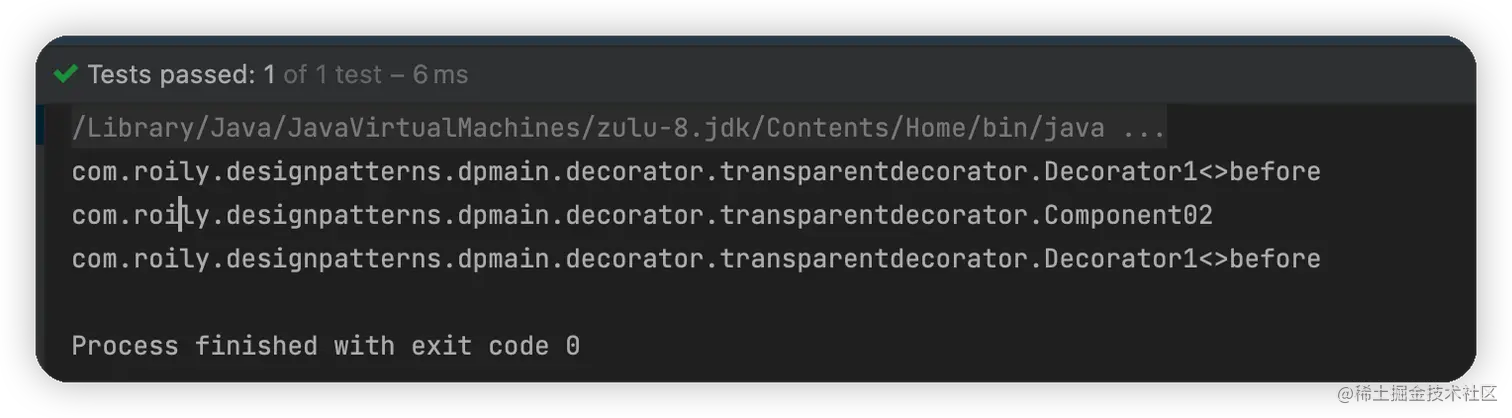Click the word 'Component02' in the output
This screenshot has width=1512, height=418.
pos(1128,215)
